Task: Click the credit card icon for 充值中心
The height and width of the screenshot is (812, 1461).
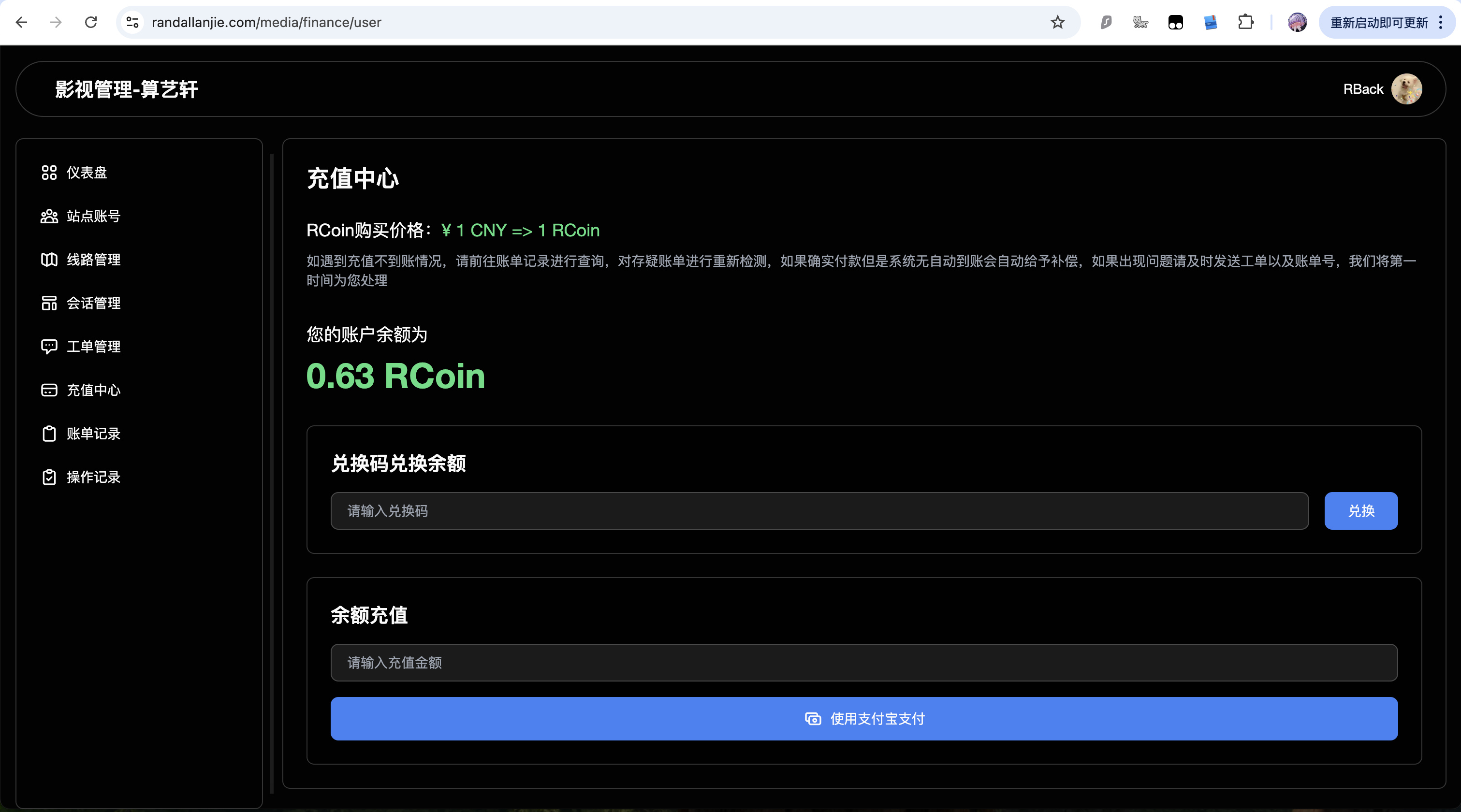Action: (x=49, y=390)
